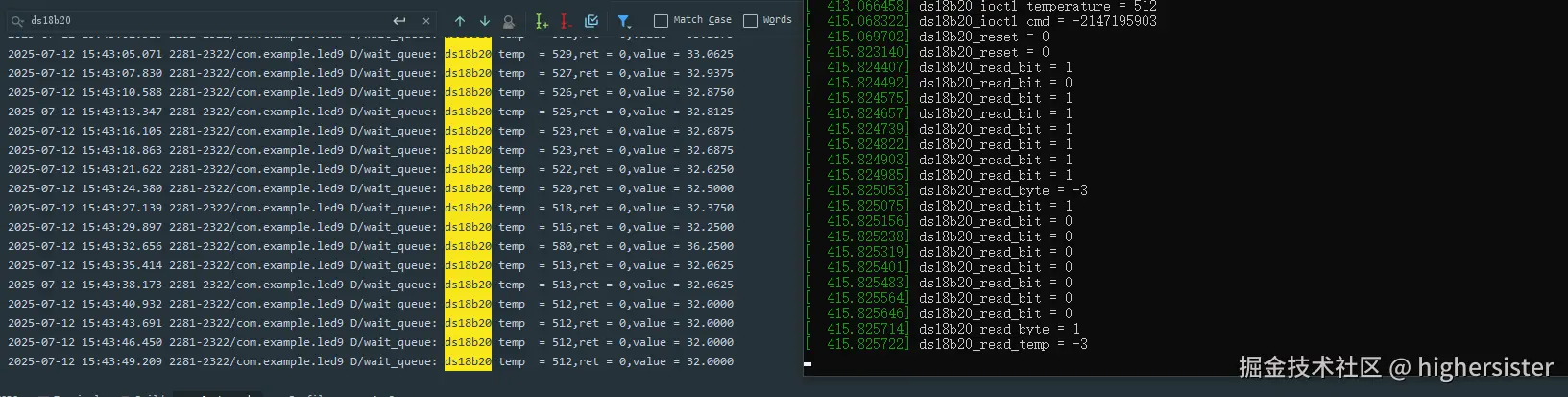
Task: Enable the Match Case checkbox
Action: [x=661, y=20]
